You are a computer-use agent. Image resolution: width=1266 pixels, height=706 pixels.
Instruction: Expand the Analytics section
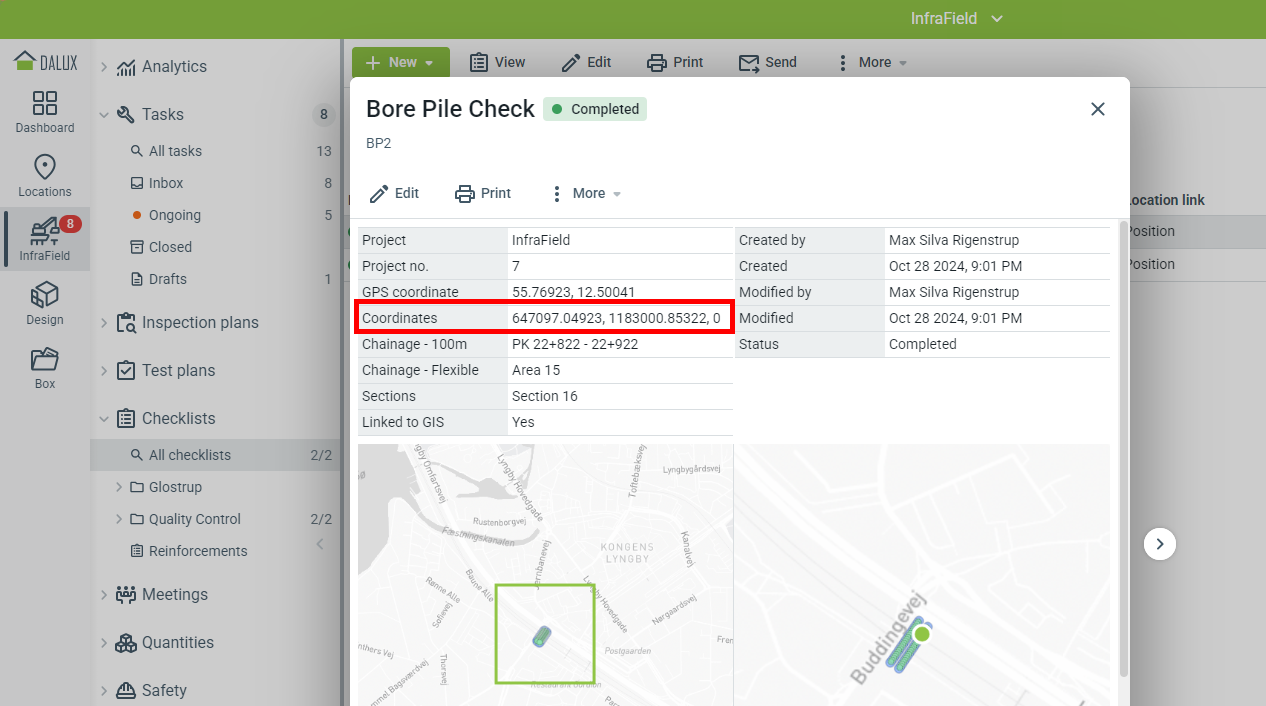click(x=104, y=67)
